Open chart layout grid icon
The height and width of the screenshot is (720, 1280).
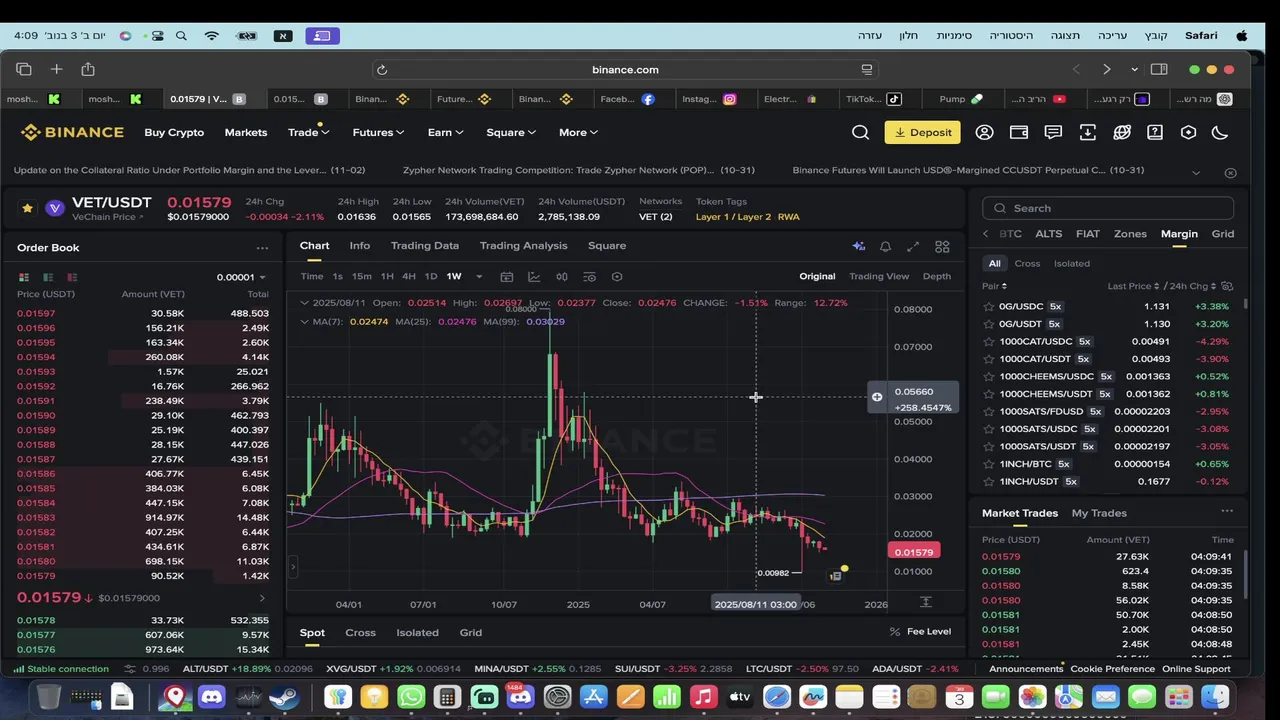pos(942,246)
